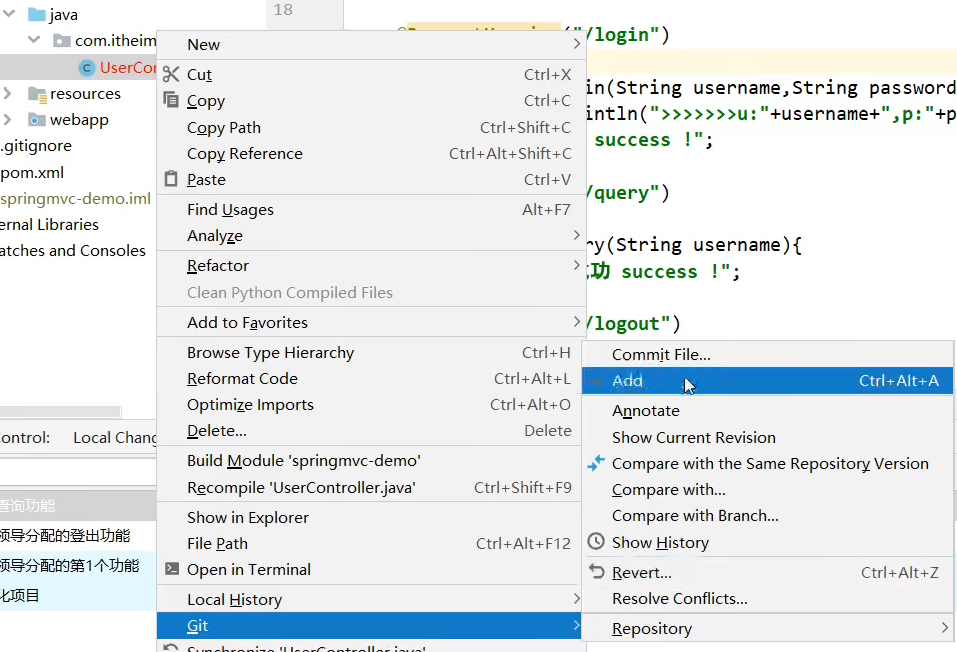
Task: Switch to the Local Changes tab
Action: coord(115,438)
